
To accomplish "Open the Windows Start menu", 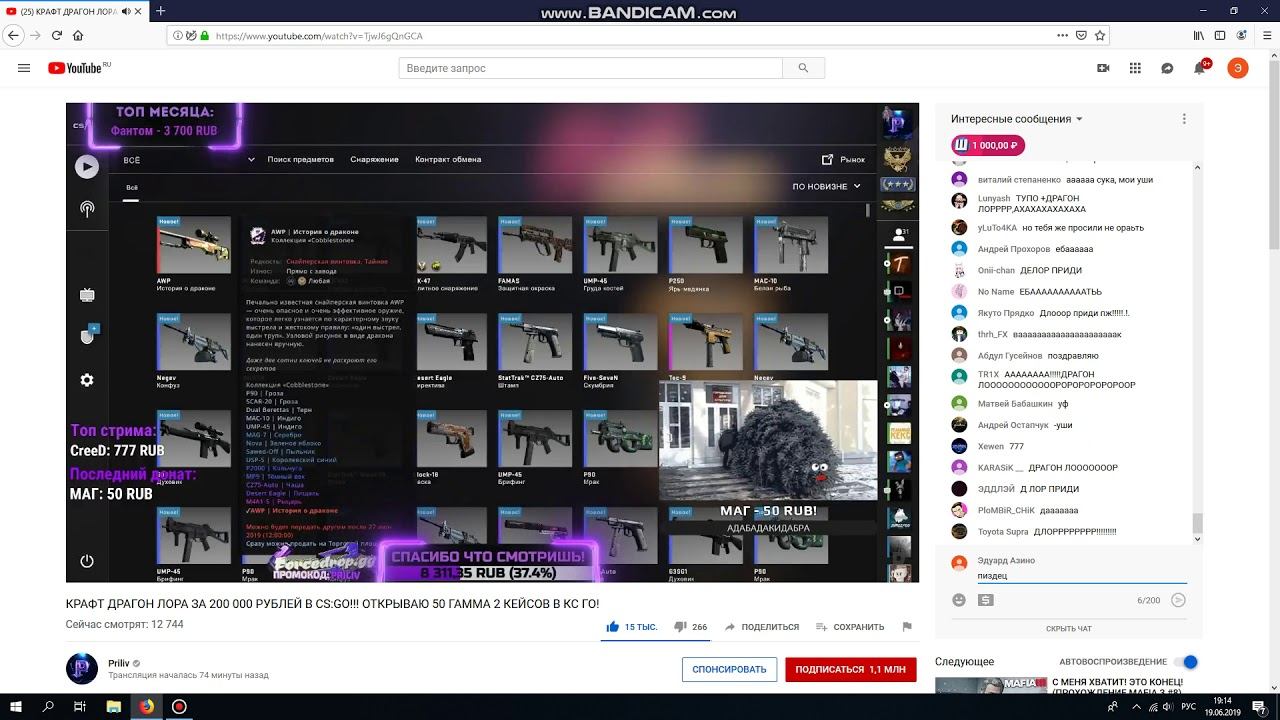I will [17, 706].
